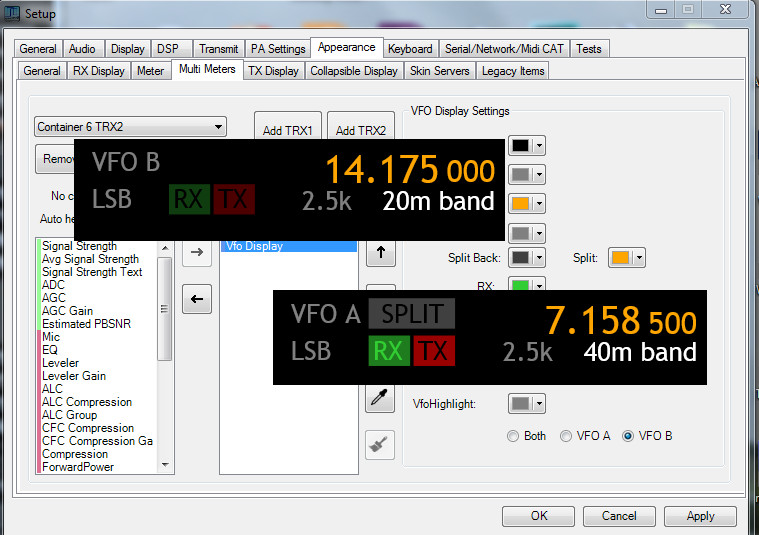Expand the black color picker dropdown
759x535 pixels.
click(539, 145)
